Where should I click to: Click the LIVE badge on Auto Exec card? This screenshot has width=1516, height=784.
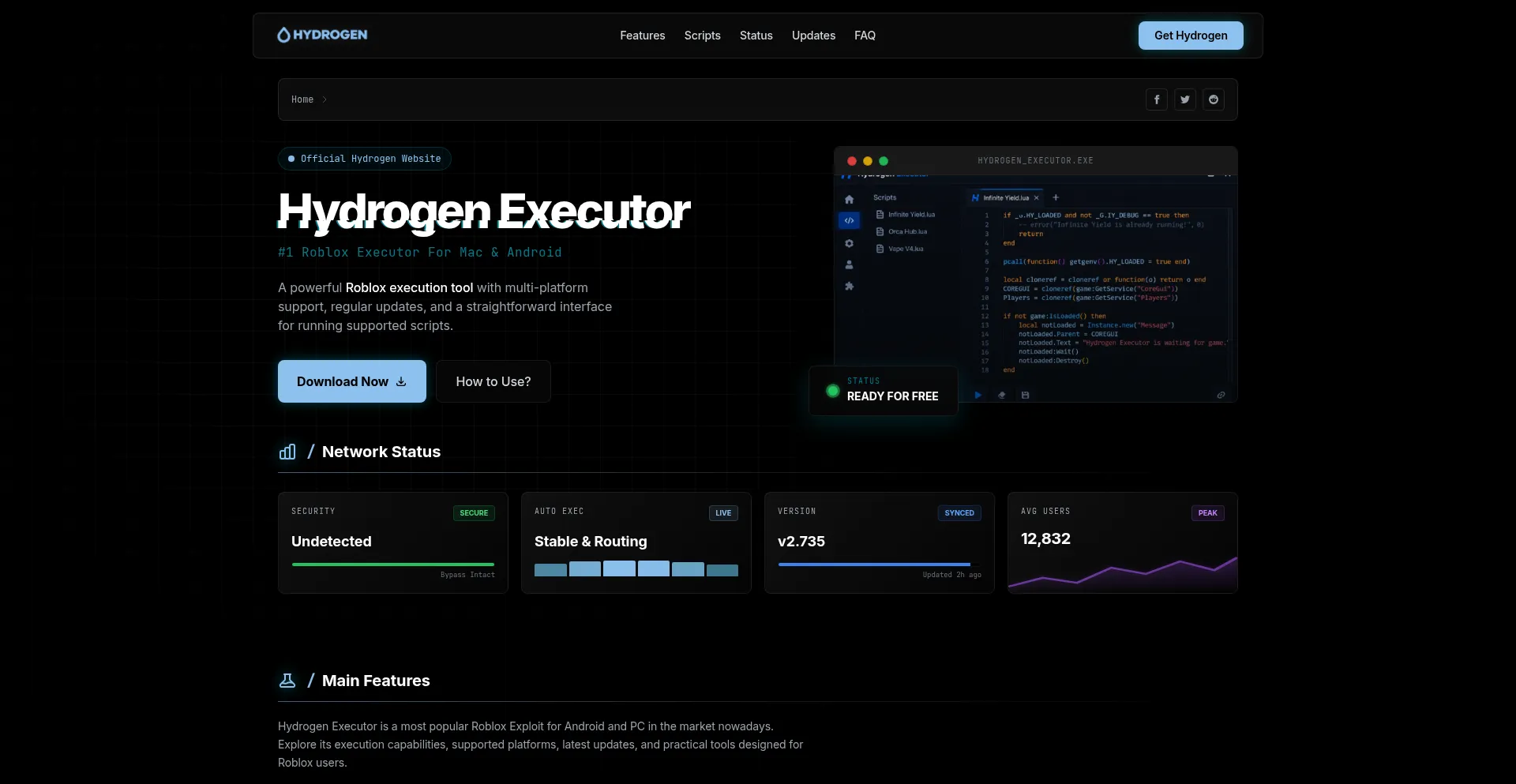tap(723, 513)
